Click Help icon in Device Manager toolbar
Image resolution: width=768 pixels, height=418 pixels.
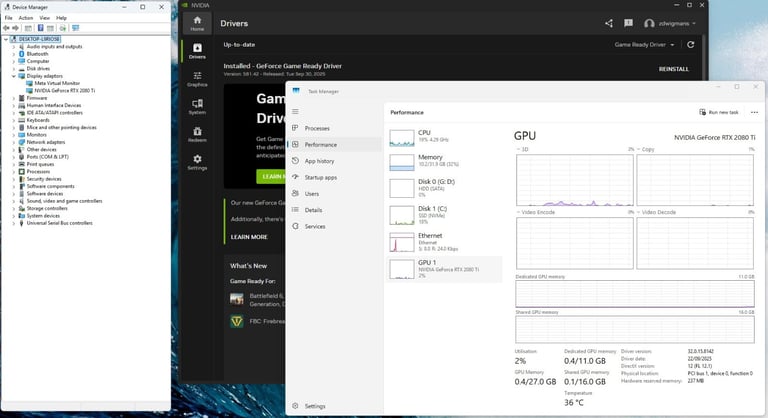pos(41,28)
